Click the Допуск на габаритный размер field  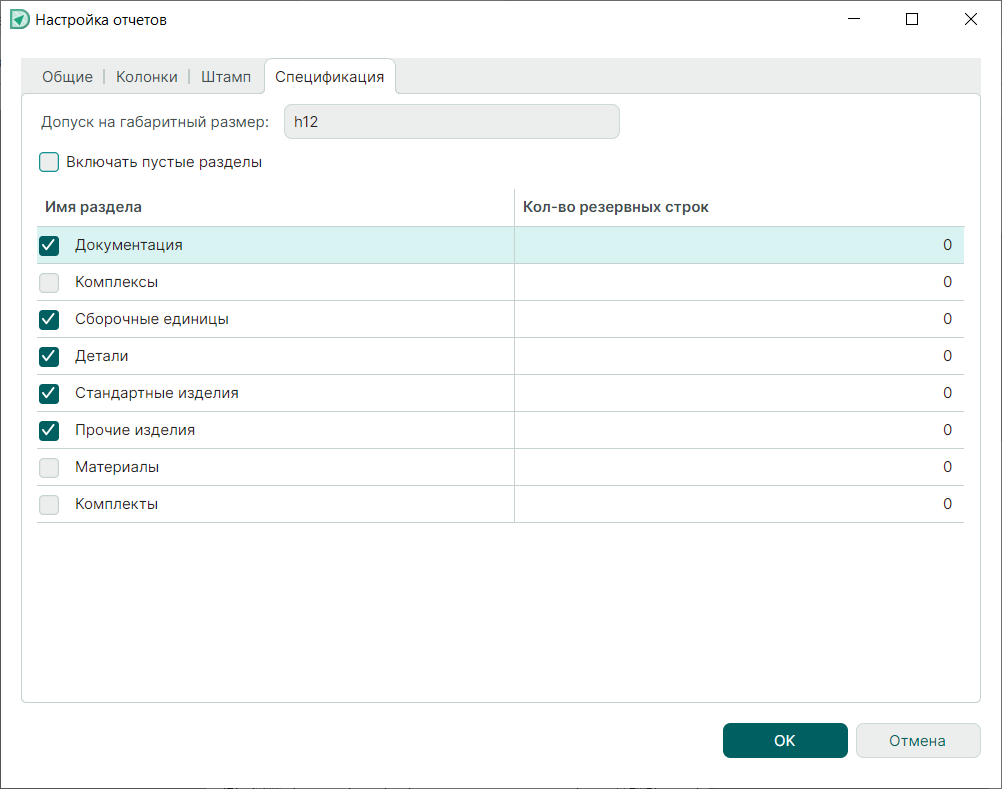[x=451, y=122]
